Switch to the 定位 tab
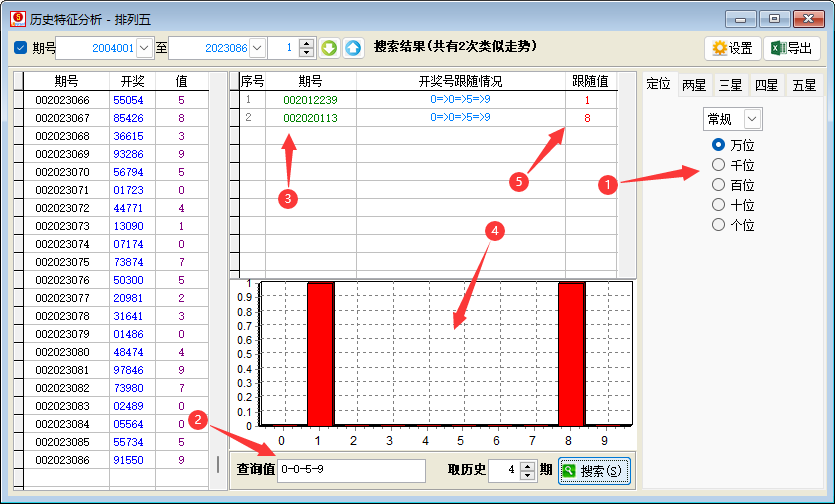This screenshot has width=835, height=504. click(659, 84)
